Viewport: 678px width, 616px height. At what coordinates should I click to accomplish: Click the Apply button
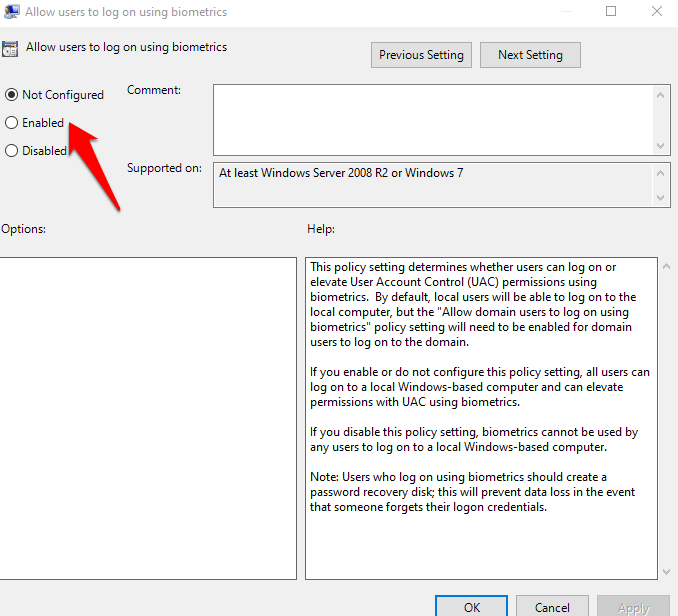click(633, 607)
